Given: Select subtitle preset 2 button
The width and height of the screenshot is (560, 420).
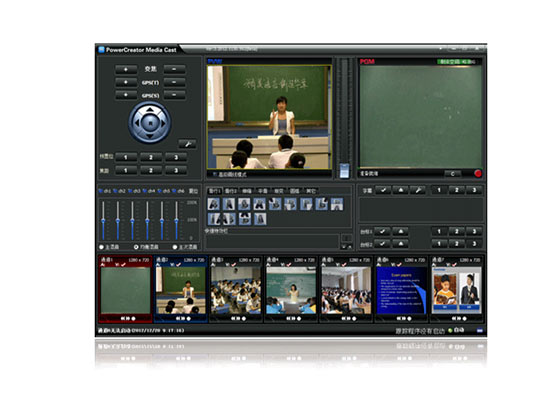Looking at the screenshot, I should (456, 190).
